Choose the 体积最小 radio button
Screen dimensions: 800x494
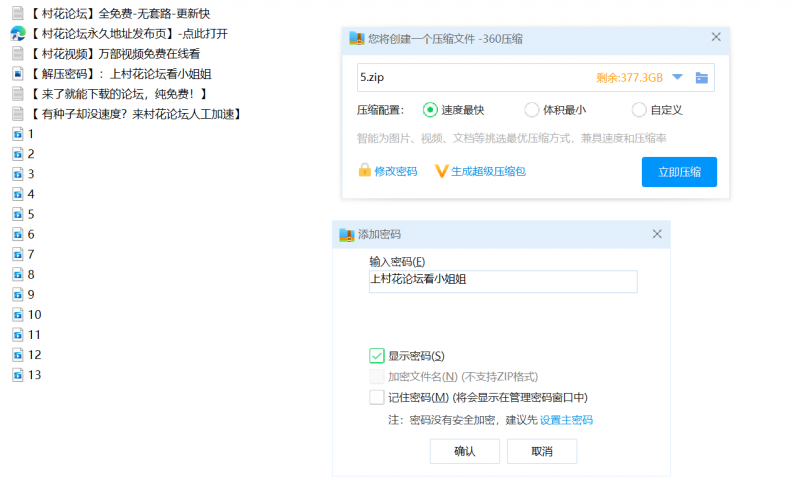tap(532, 110)
